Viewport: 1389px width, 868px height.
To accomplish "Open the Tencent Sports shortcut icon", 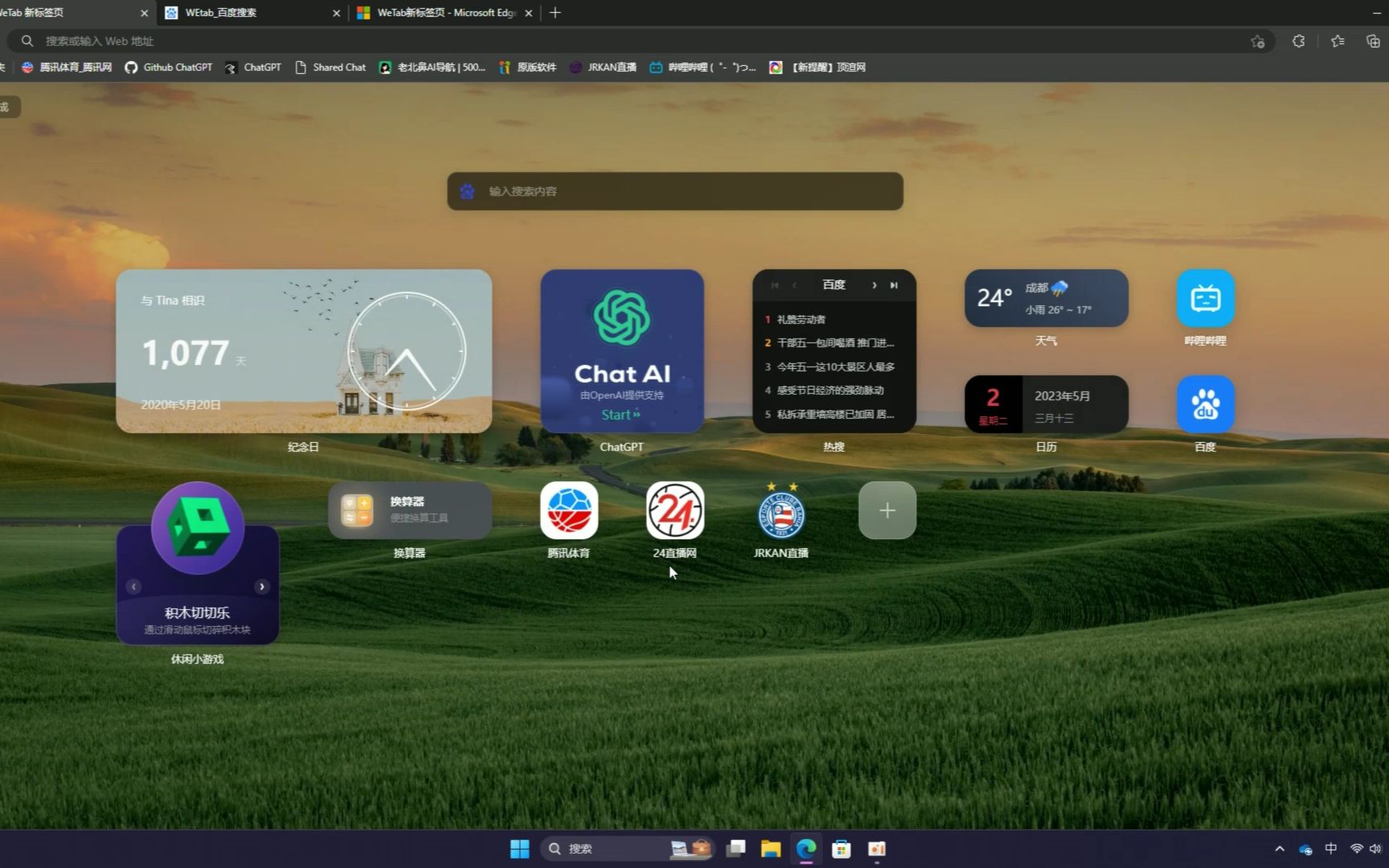I will click(x=569, y=510).
